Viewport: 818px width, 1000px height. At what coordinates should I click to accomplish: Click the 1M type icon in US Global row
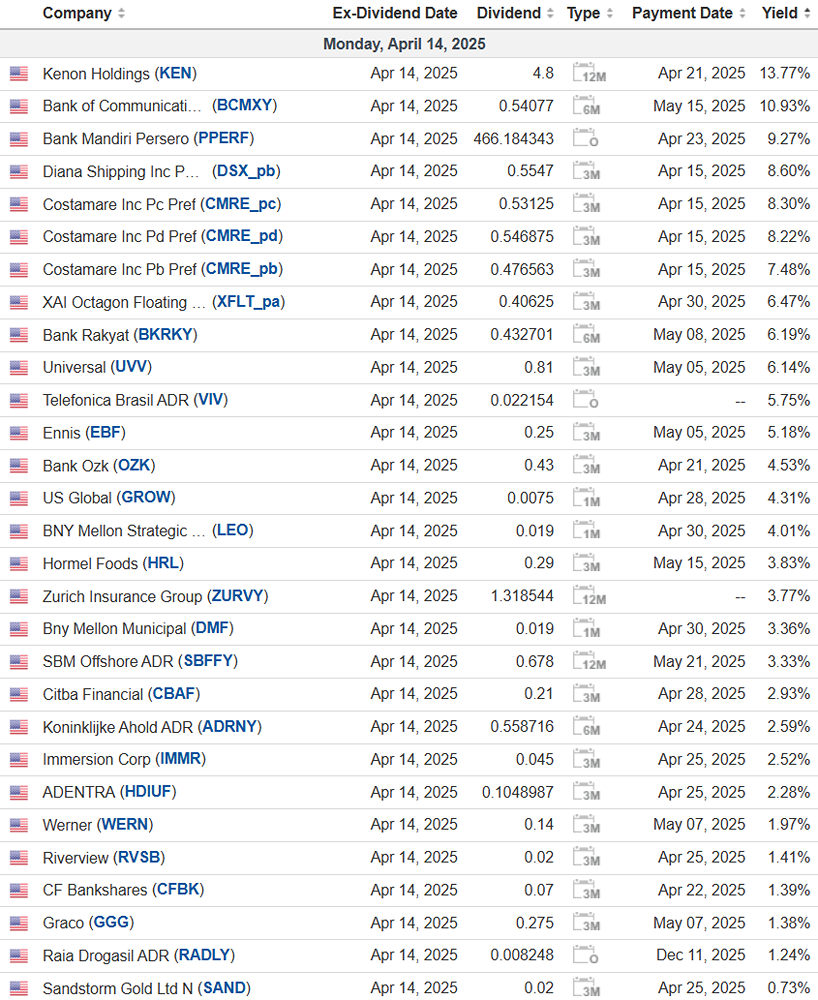coord(589,498)
